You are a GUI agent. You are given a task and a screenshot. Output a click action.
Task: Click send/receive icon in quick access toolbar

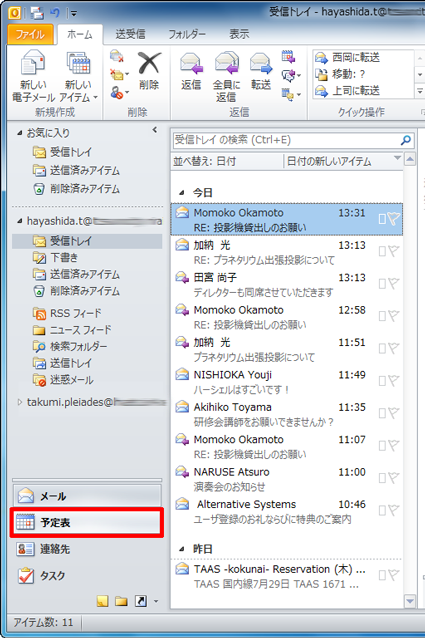tap(37, 13)
